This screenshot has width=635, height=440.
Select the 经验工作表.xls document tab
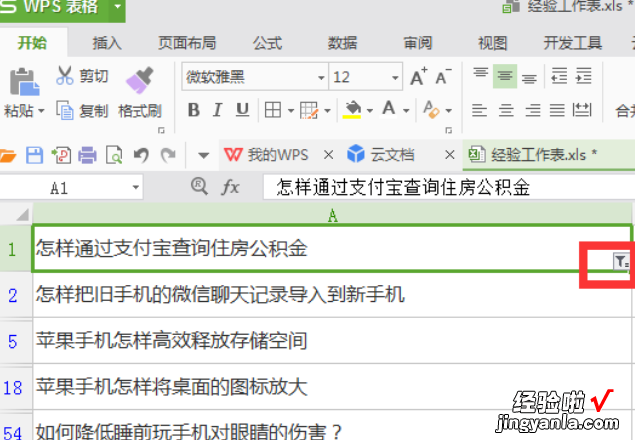click(x=548, y=155)
